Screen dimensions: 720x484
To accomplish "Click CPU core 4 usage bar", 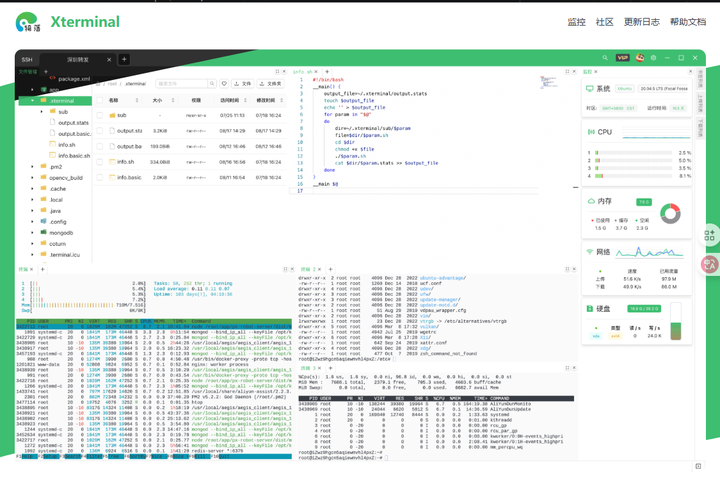I will (634, 176).
